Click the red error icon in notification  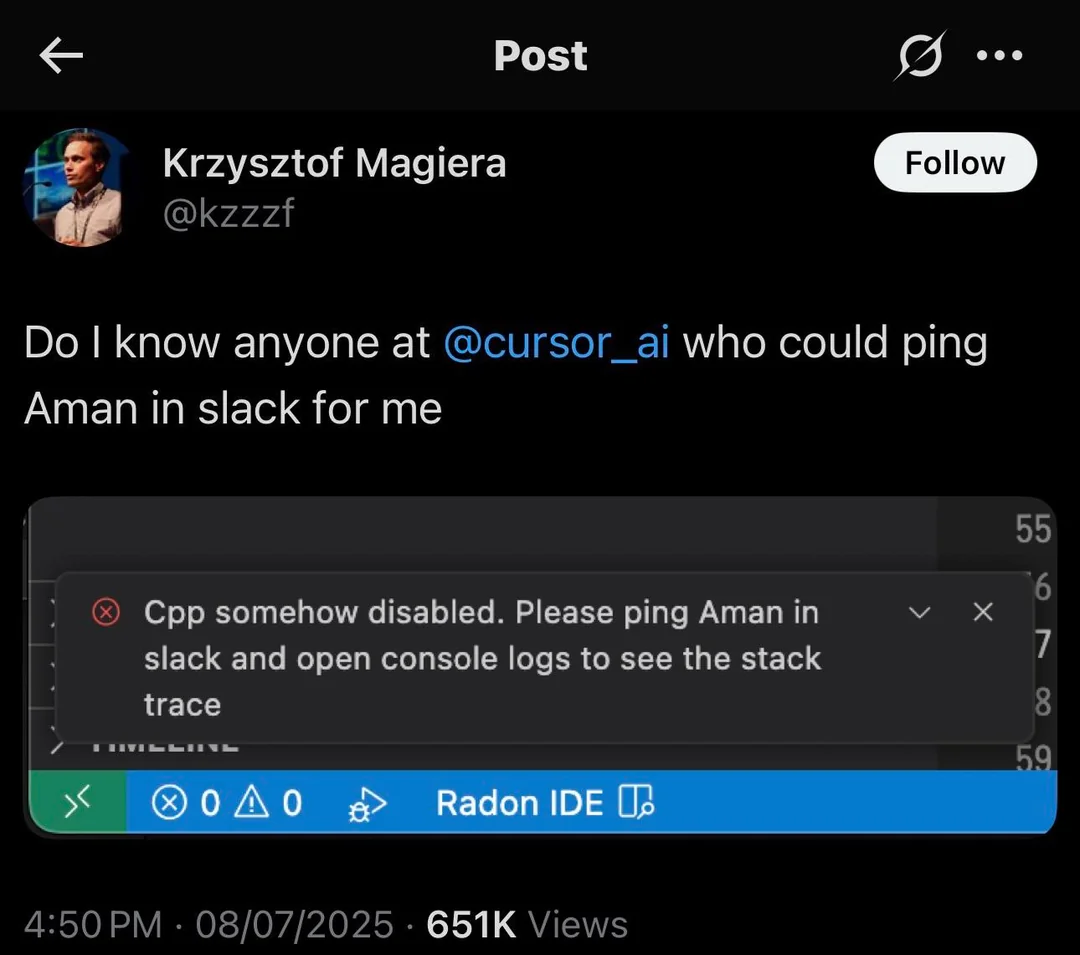pos(106,611)
